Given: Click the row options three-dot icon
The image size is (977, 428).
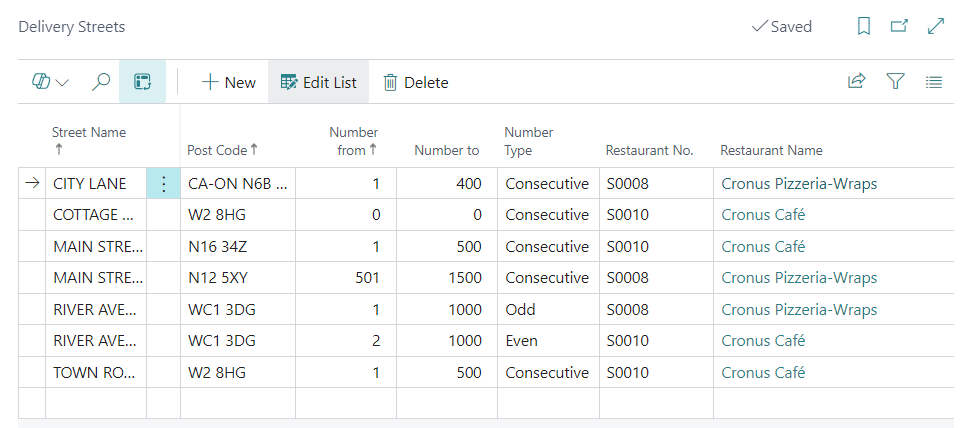Looking at the screenshot, I should (163, 184).
